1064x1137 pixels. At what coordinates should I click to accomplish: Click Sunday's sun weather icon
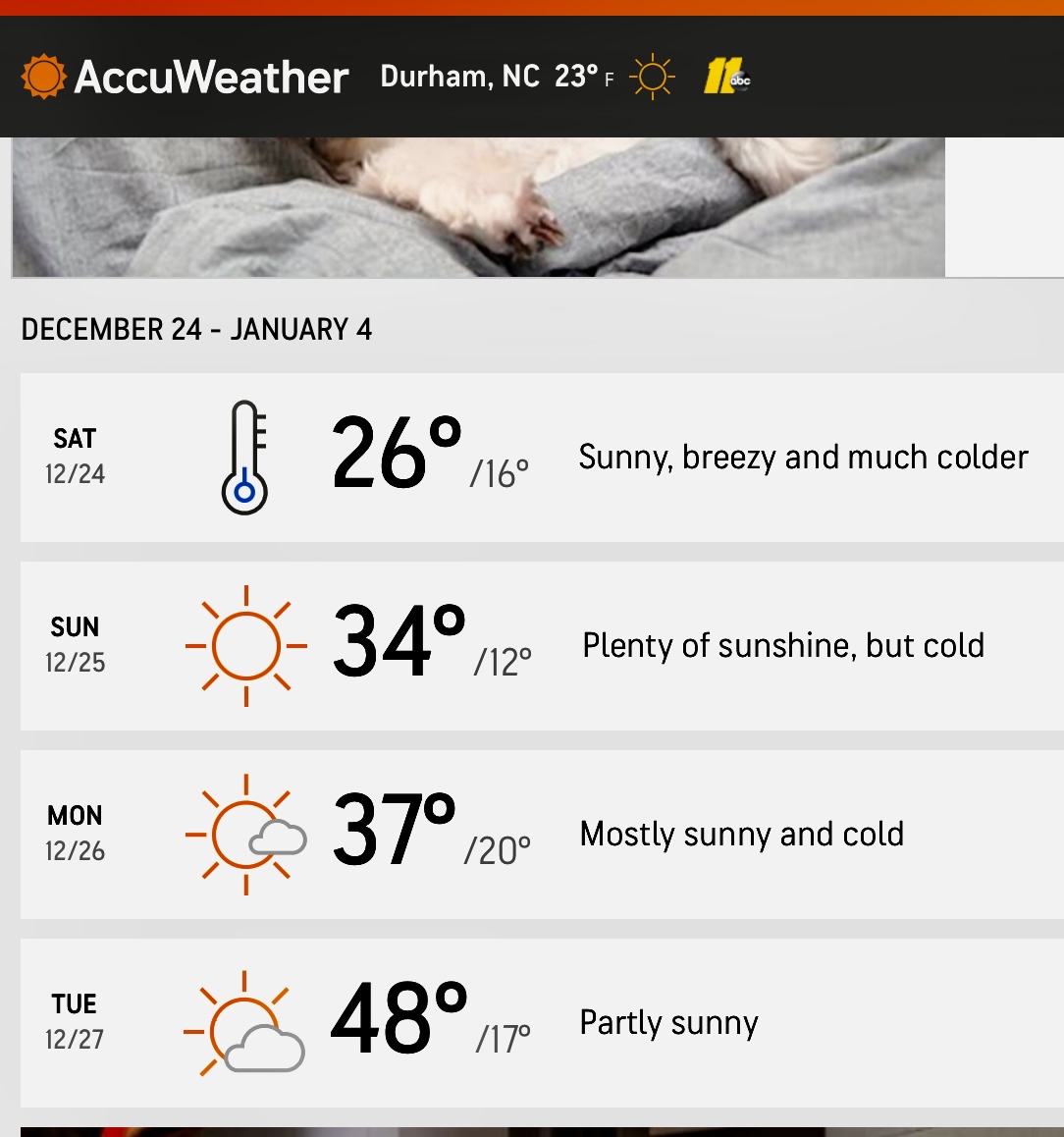[245, 646]
